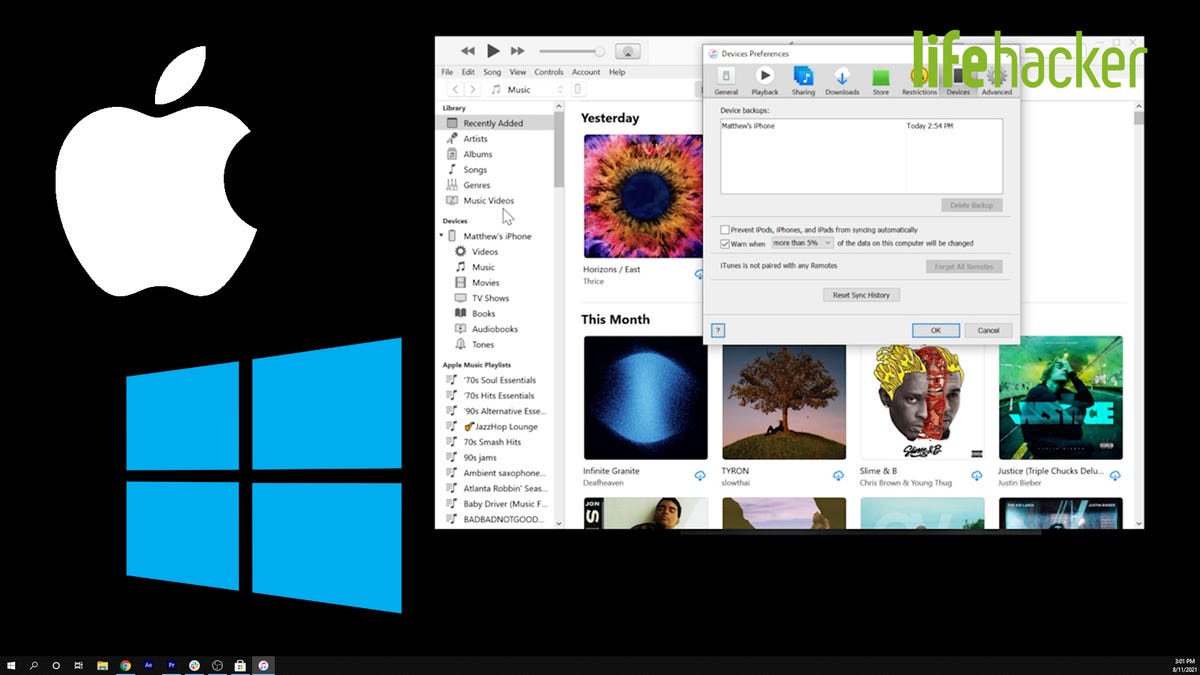Open the Controls menu
The width and height of the screenshot is (1200, 675).
[549, 72]
